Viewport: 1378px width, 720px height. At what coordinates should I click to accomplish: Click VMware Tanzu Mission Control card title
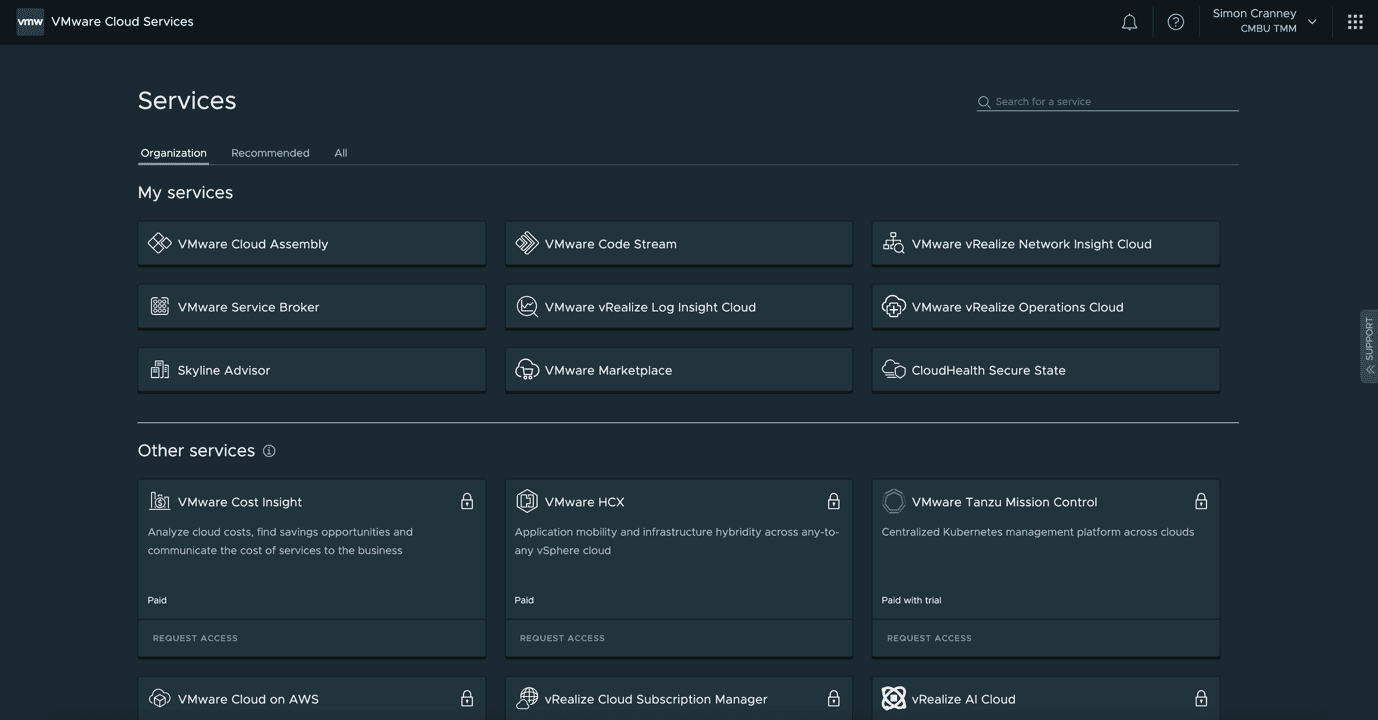[1005, 502]
